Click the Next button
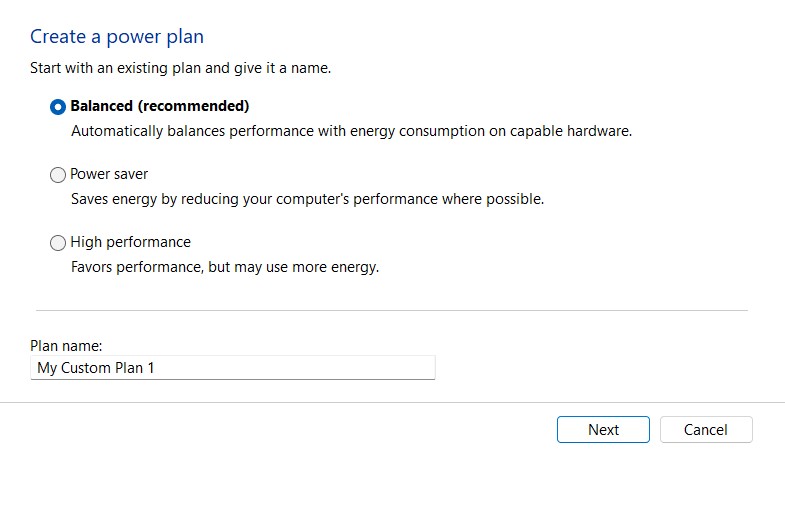The height and width of the screenshot is (511, 785). (x=603, y=429)
